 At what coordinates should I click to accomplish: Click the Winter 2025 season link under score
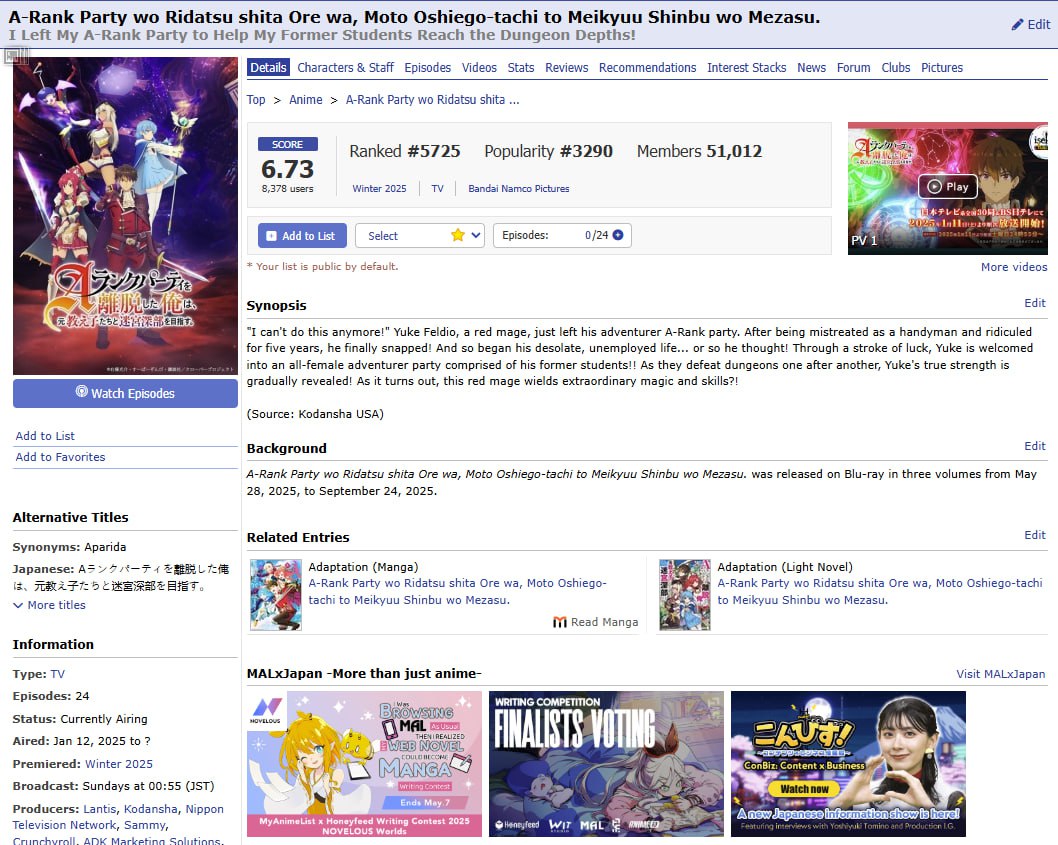(x=379, y=189)
